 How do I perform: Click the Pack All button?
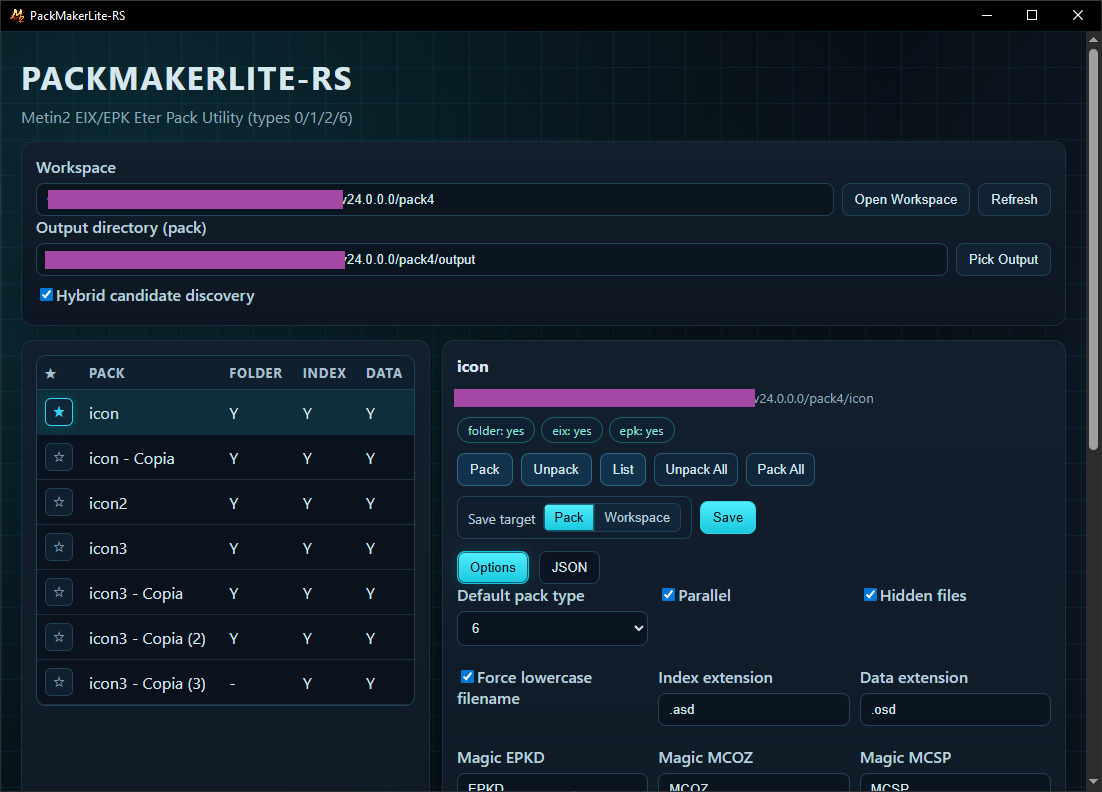(780, 469)
